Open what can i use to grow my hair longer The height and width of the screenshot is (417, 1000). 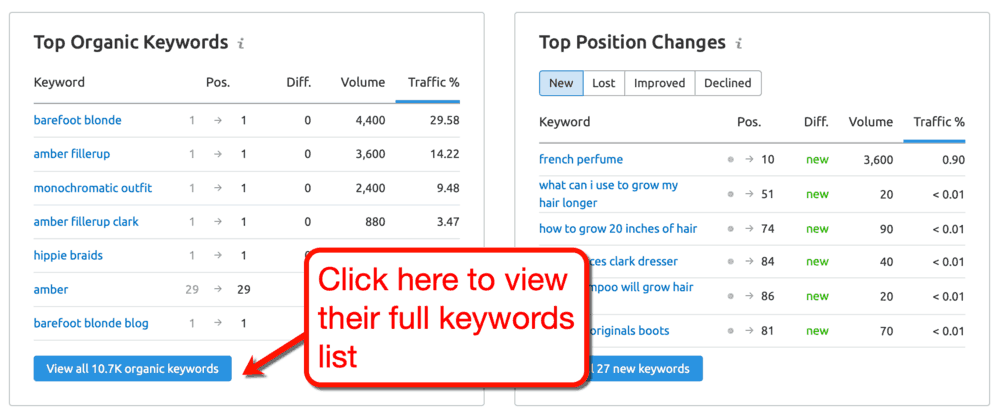point(608,194)
